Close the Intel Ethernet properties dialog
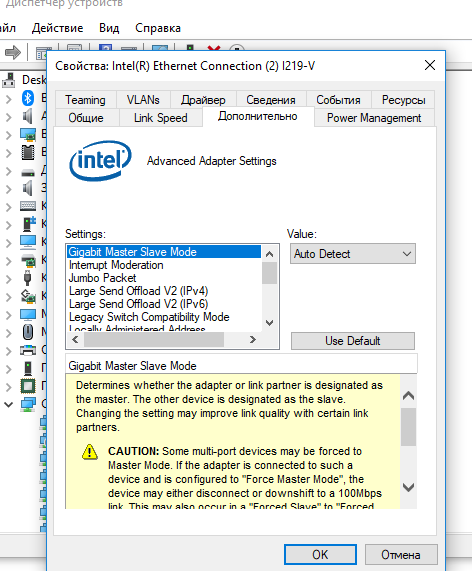472x571 pixels. 430,65
